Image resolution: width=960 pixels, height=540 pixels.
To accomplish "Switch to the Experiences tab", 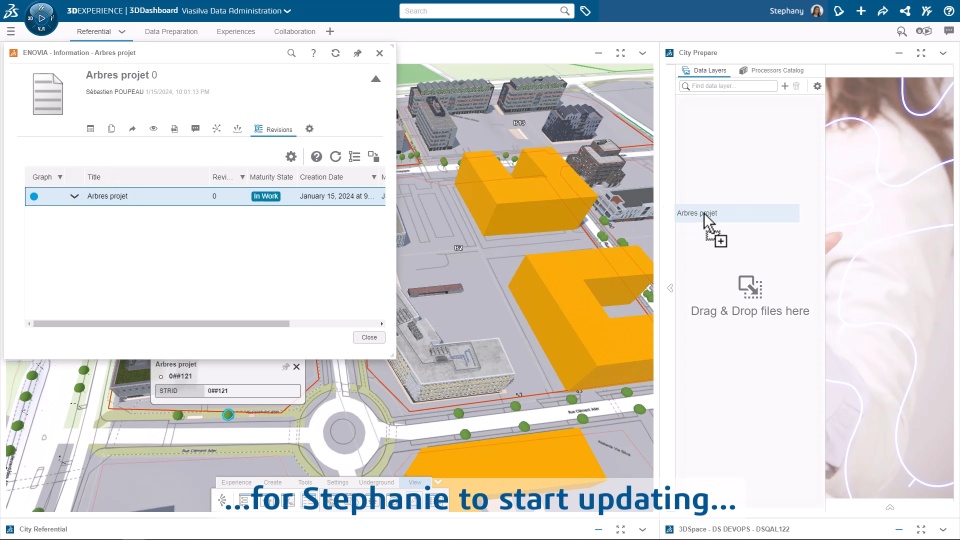I will coord(236,32).
